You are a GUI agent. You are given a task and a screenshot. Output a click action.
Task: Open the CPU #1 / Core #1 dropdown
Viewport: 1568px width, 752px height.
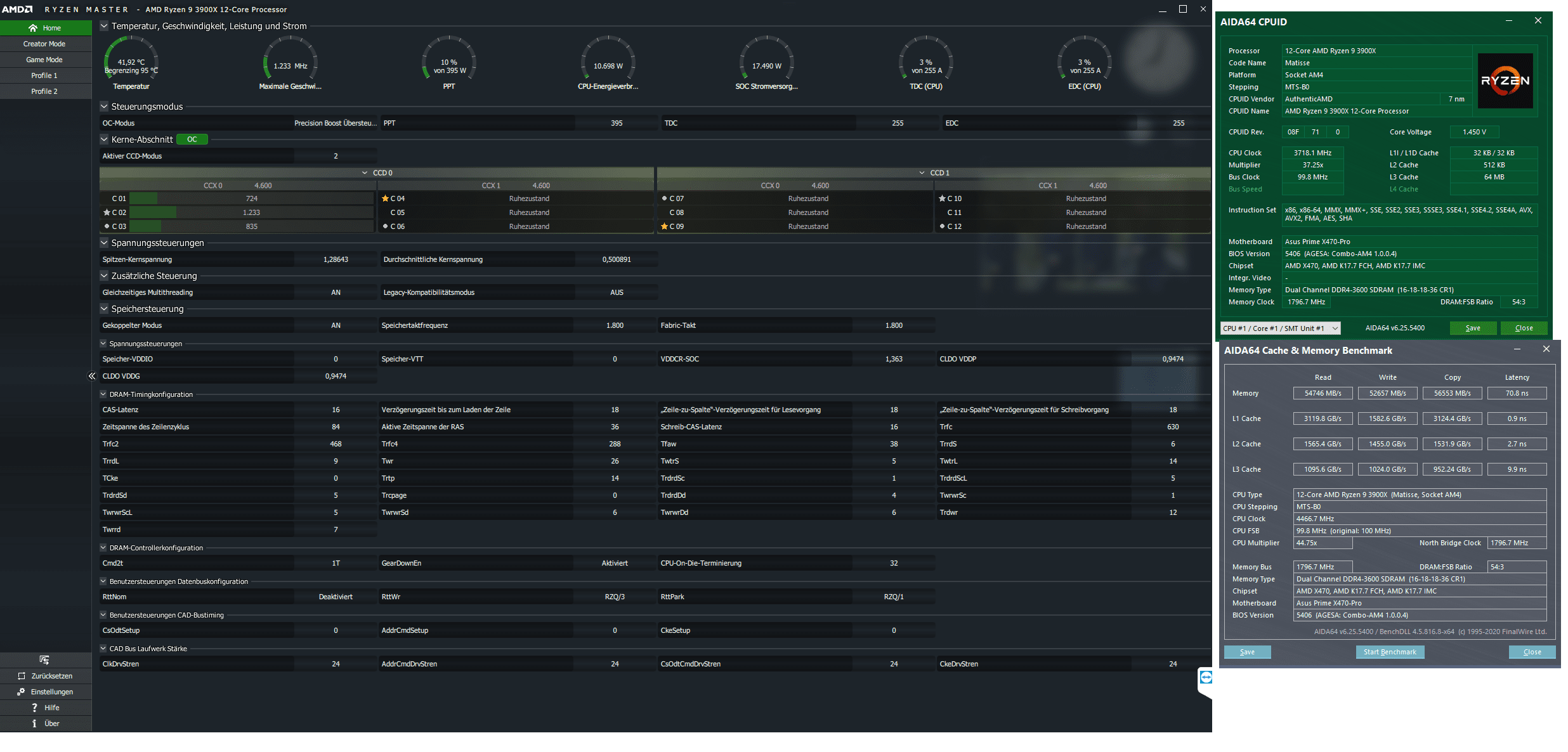click(1335, 328)
